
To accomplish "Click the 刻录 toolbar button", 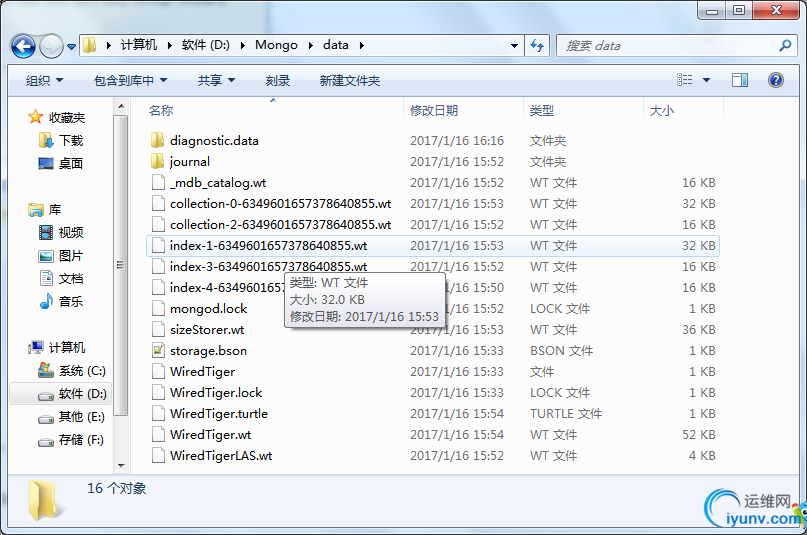I will pyautogui.click(x=278, y=80).
